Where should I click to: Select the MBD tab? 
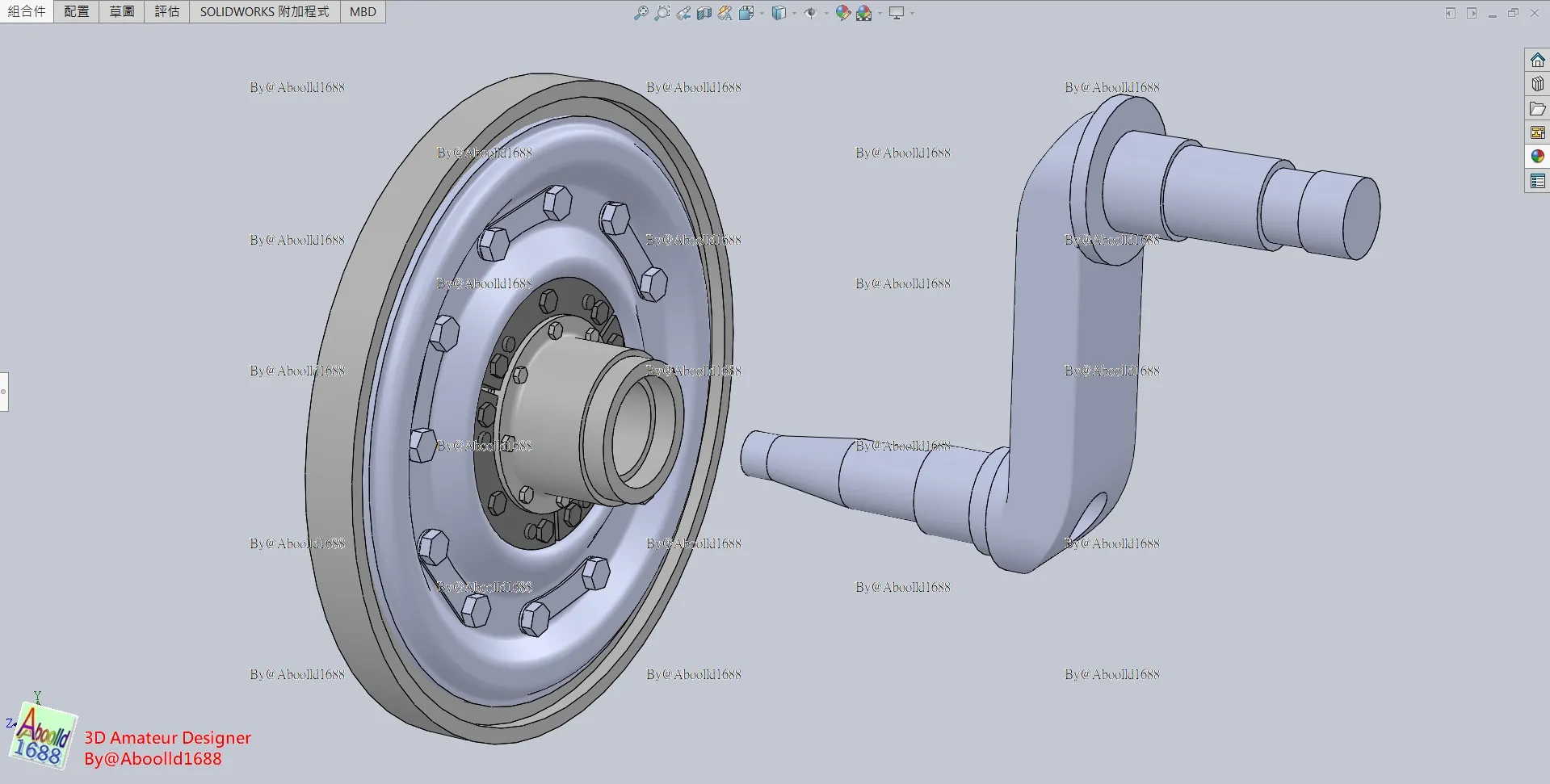[363, 11]
